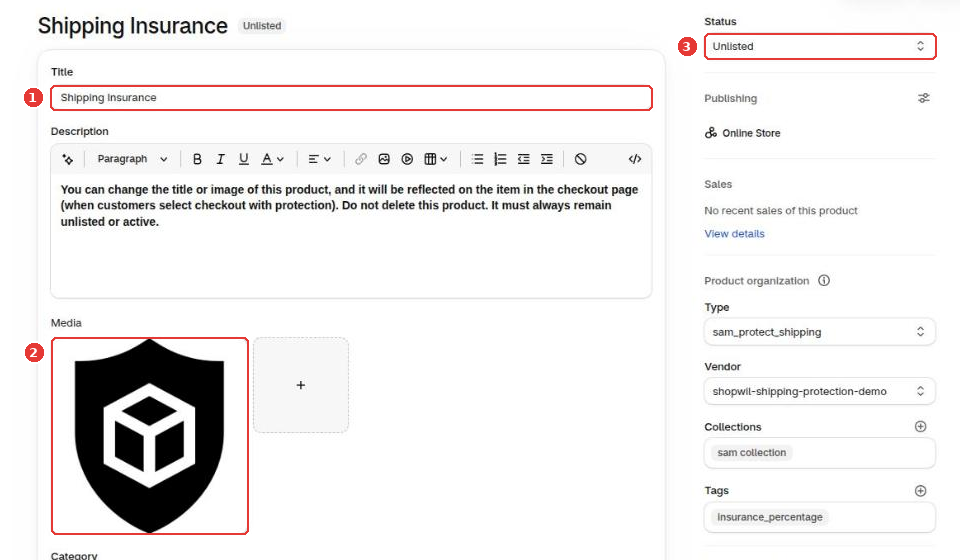Image resolution: width=960 pixels, height=560 pixels.
Task: Click the Online Store text
Action: (x=751, y=133)
